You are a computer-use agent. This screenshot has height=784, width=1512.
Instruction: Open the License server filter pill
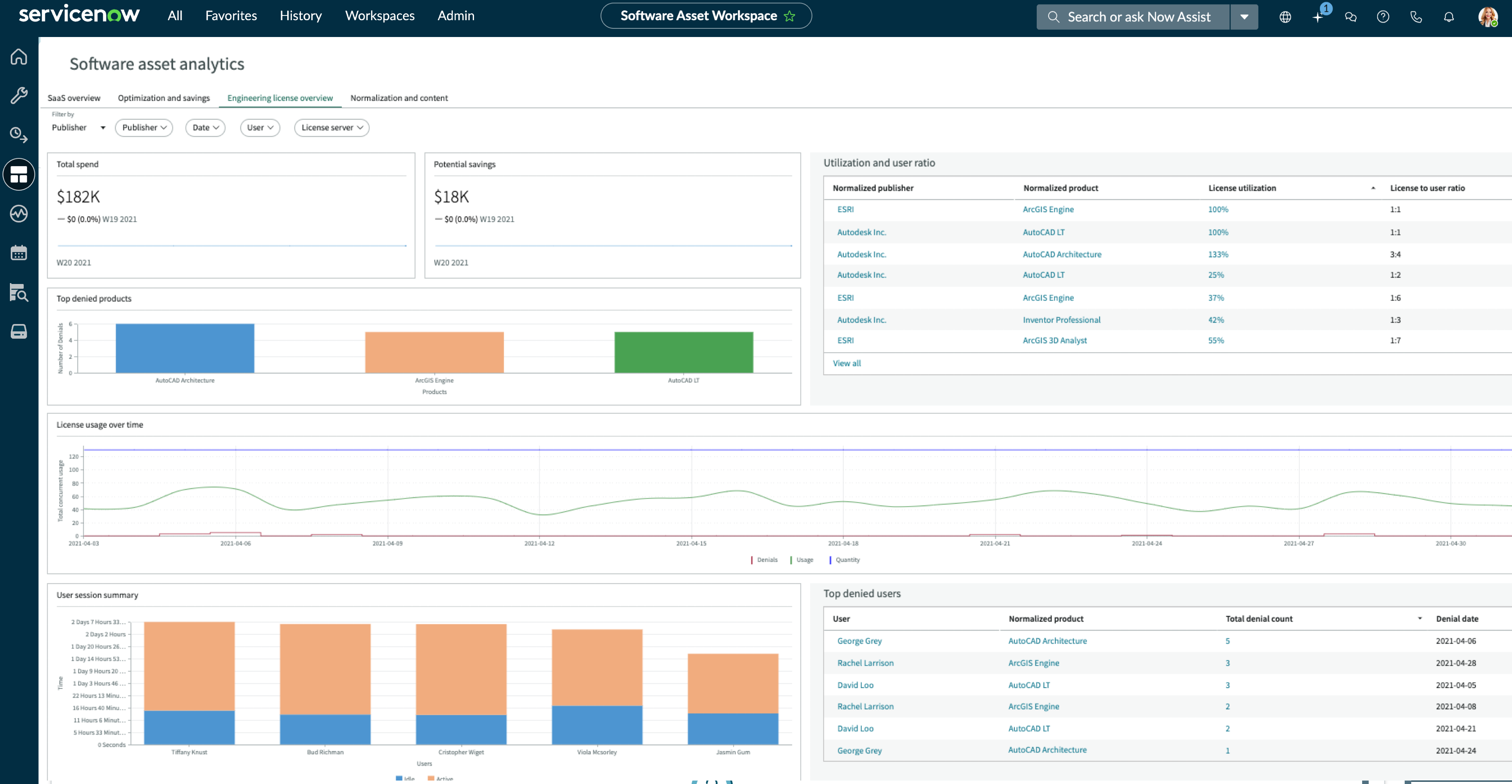[x=332, y=127]
